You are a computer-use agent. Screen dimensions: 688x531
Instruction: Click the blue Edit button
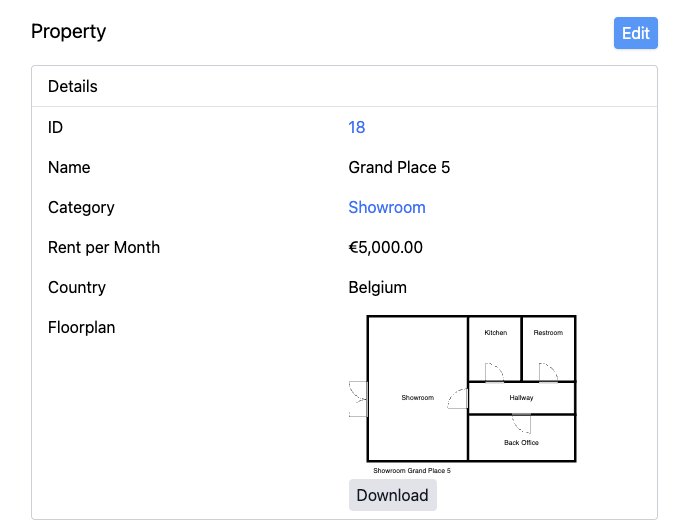635,33
